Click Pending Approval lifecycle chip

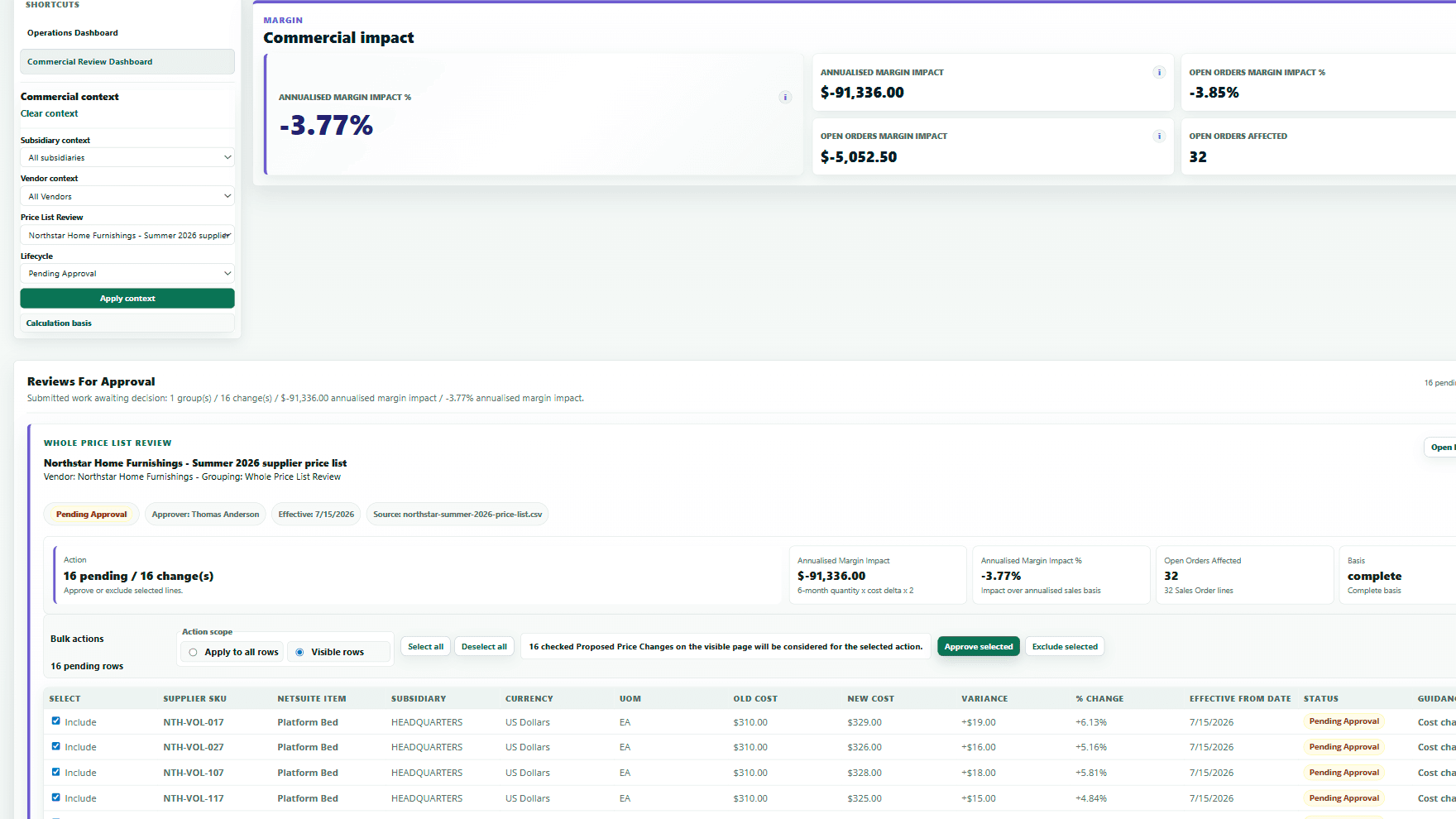[92, 515]
